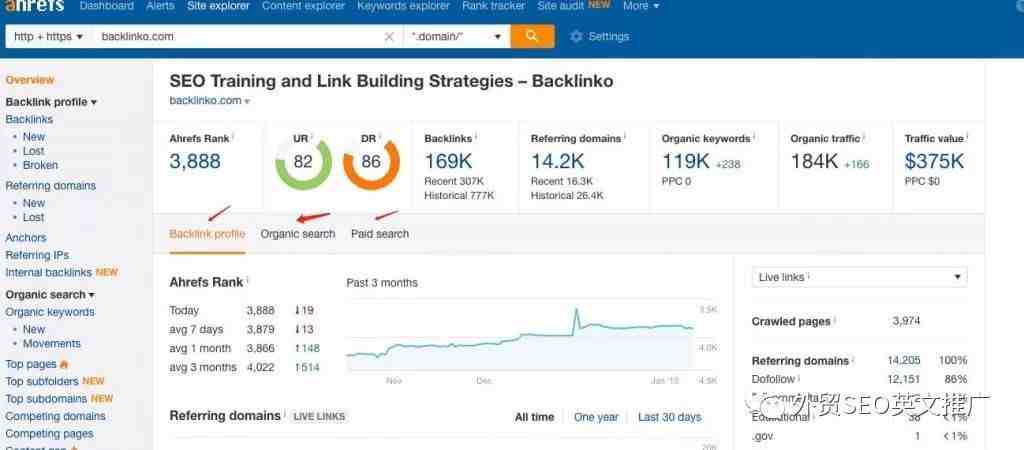Open the *.domain/* mode dropdown
Screen dimensions: 1024x450
[457, 37]
